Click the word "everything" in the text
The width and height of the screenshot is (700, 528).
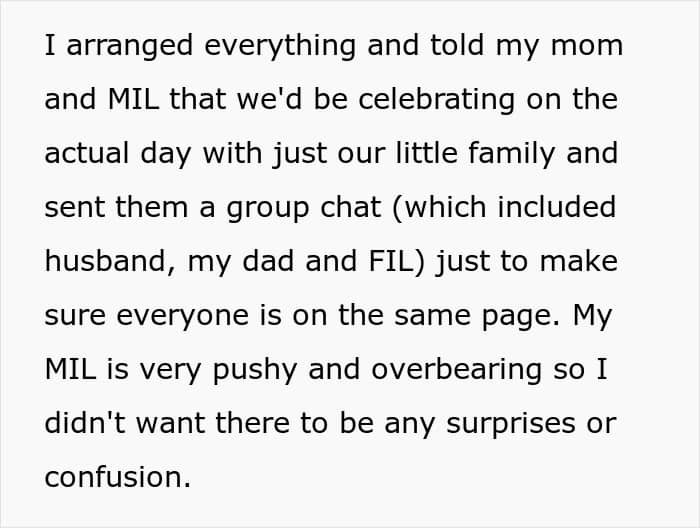coord(280,46)
